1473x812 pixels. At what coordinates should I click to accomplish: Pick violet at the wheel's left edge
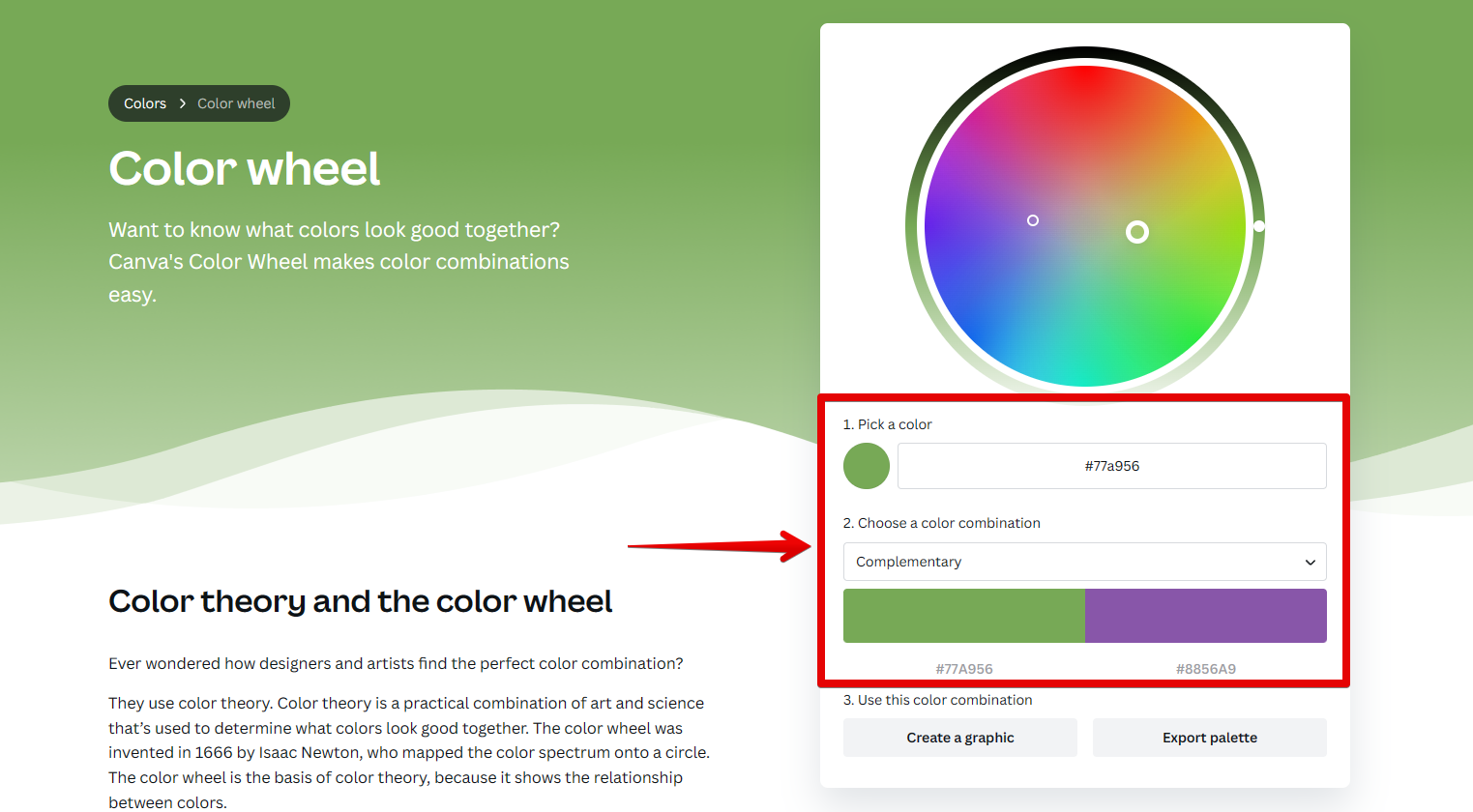(x=930, y=226)
